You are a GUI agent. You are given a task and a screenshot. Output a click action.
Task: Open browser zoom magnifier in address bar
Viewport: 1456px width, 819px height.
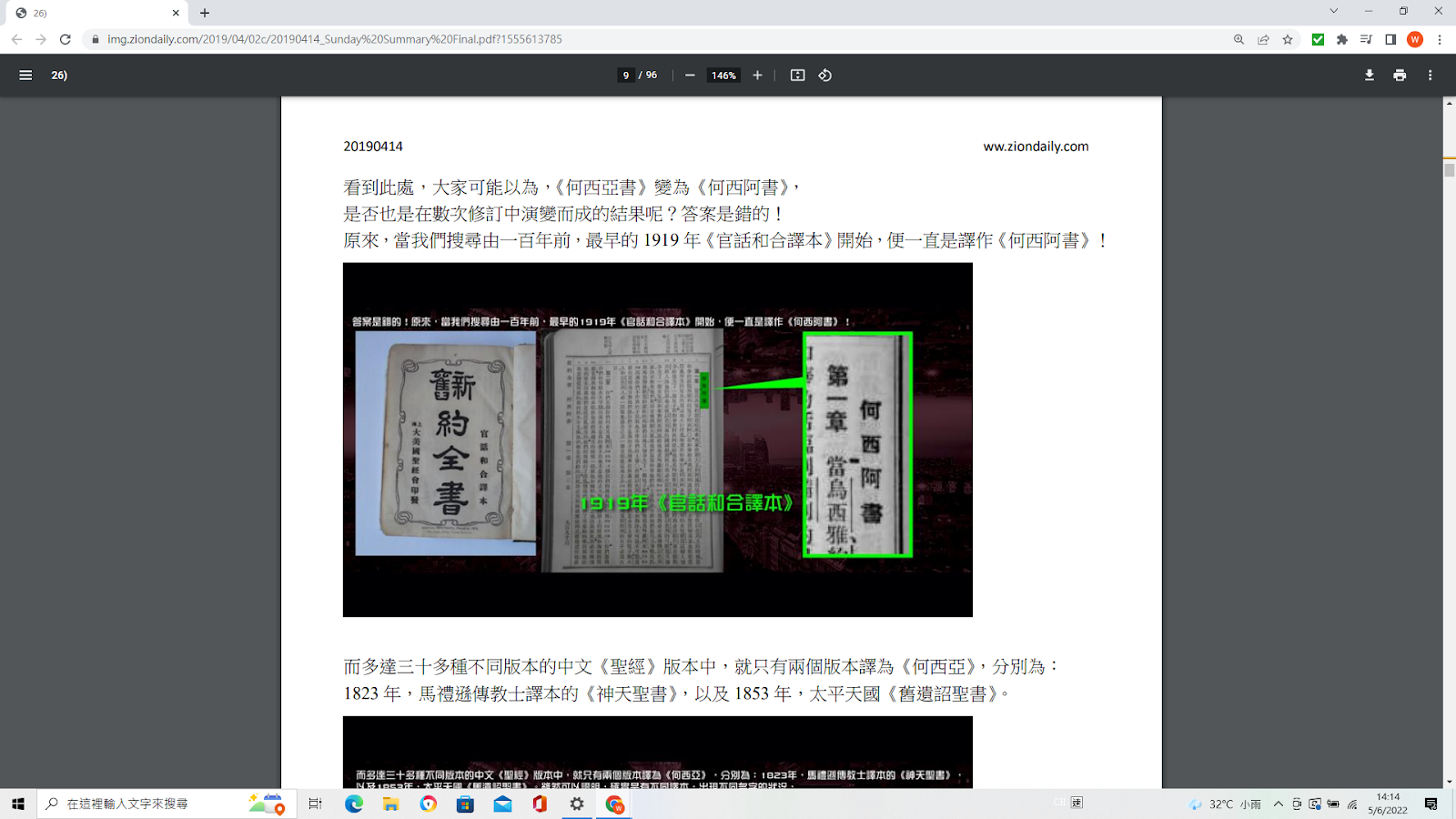(x=1239, y=39)
